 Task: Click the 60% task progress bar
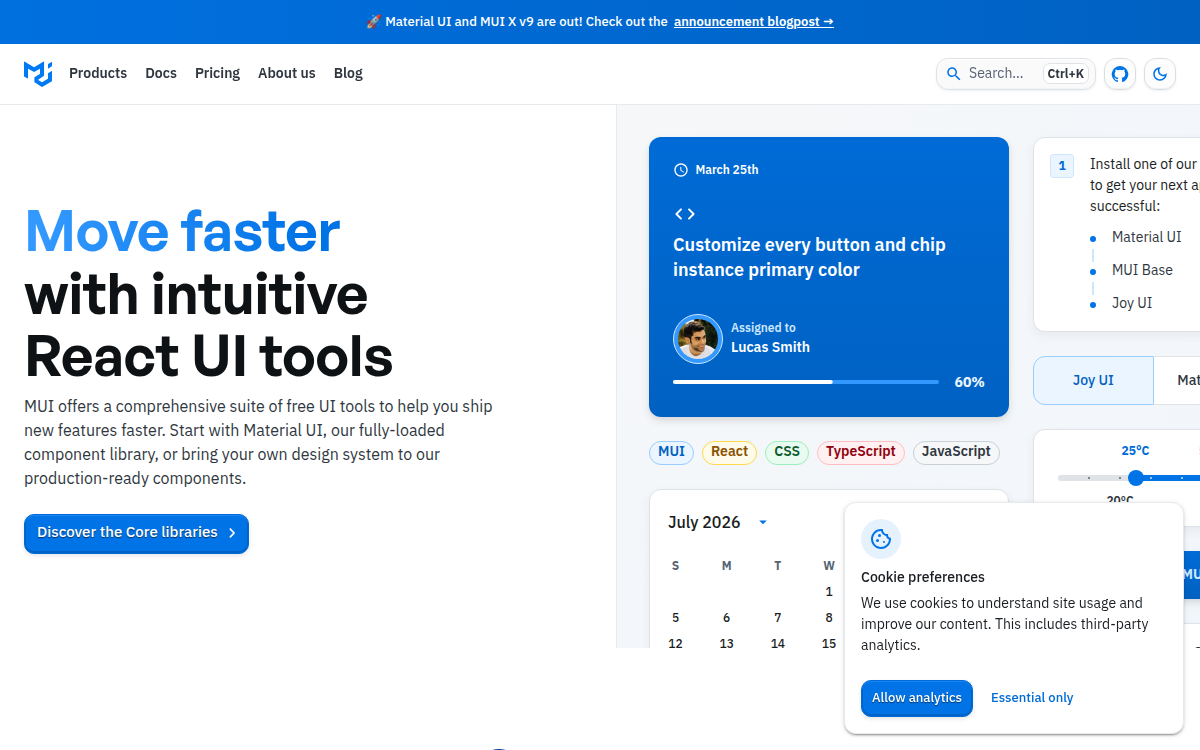point(806,382)
